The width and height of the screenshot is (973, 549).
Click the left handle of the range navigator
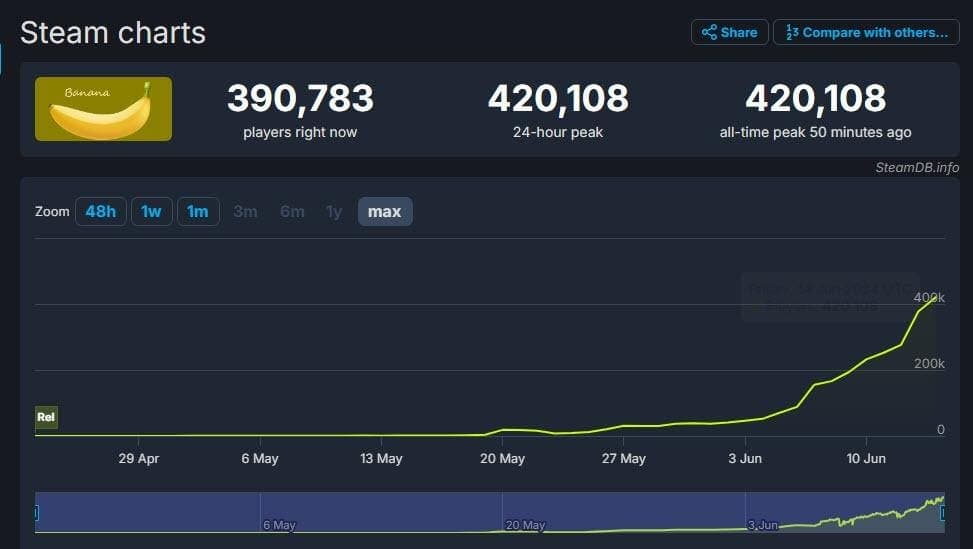pyautogui.click(x=37, y=512)
